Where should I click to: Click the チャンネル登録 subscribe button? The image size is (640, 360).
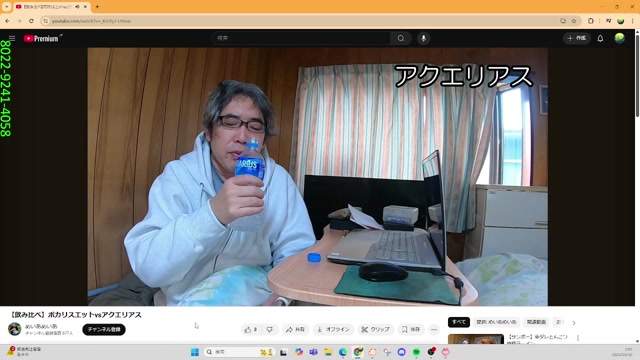(104, 329)
